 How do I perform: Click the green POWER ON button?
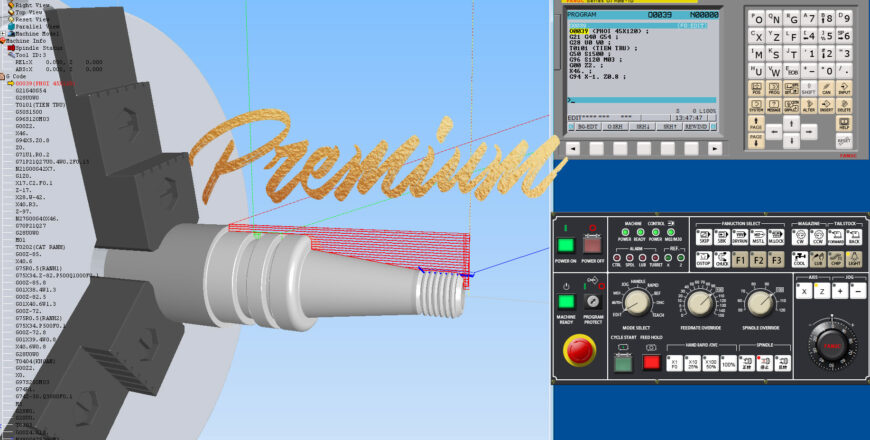point(565,245)
